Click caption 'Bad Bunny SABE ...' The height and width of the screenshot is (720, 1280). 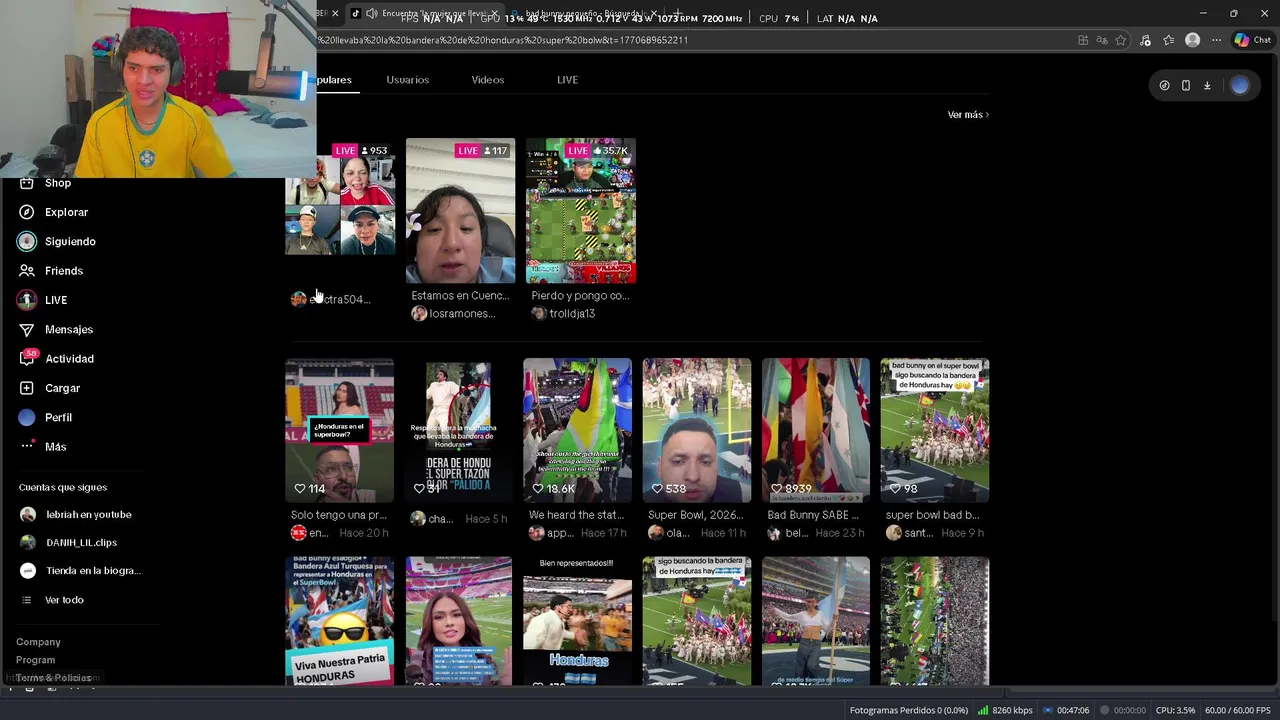point(813,515)
